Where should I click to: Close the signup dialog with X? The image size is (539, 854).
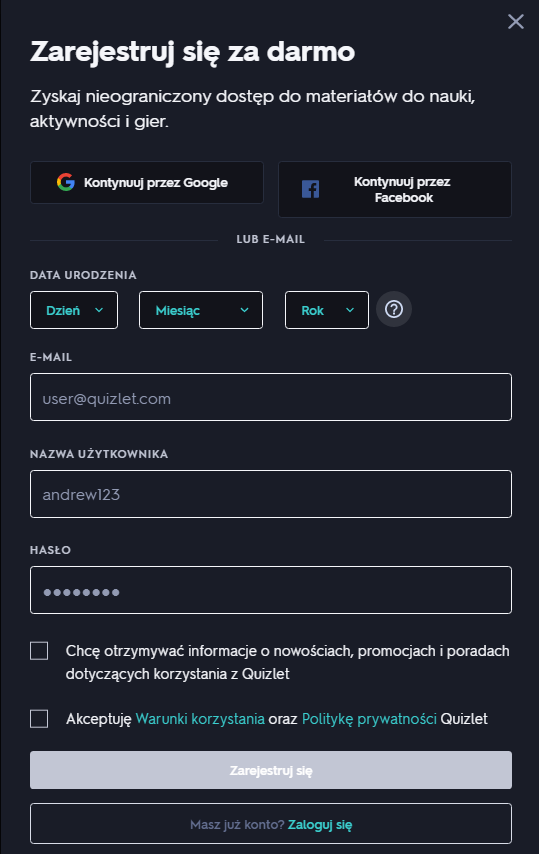516,22
